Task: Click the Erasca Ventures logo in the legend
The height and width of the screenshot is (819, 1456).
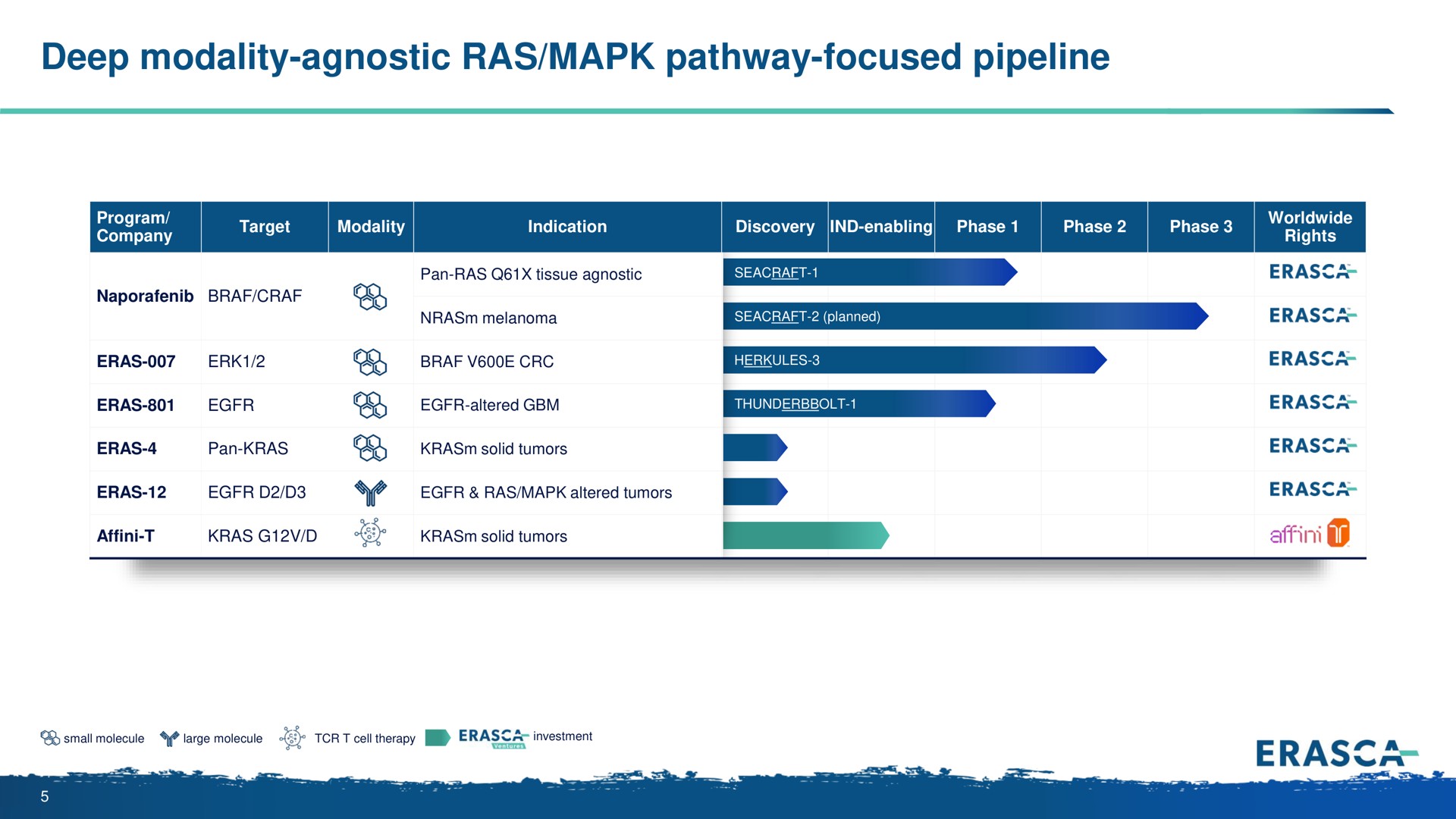Action: (494, 738)
